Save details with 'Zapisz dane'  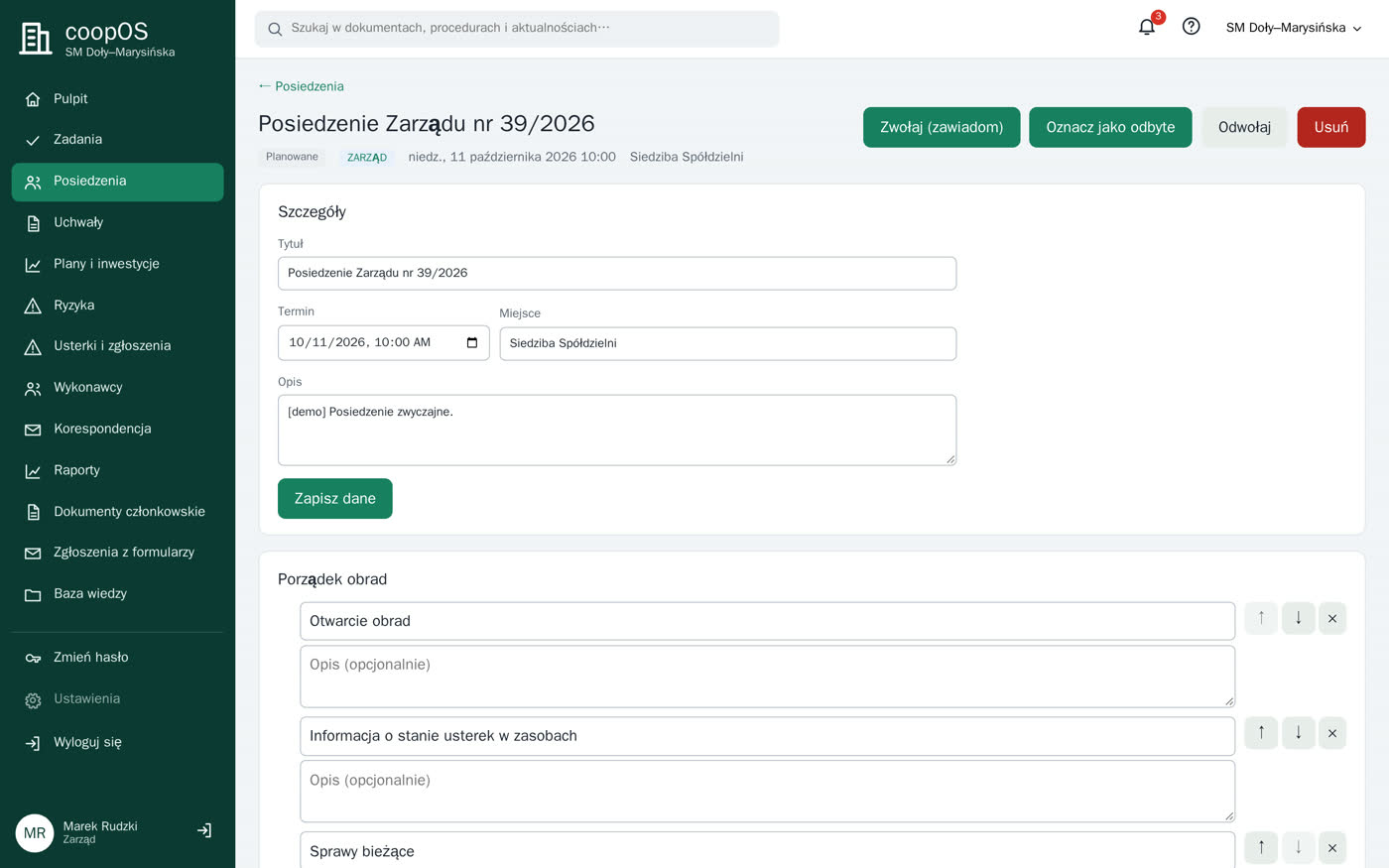coord(335,498)
